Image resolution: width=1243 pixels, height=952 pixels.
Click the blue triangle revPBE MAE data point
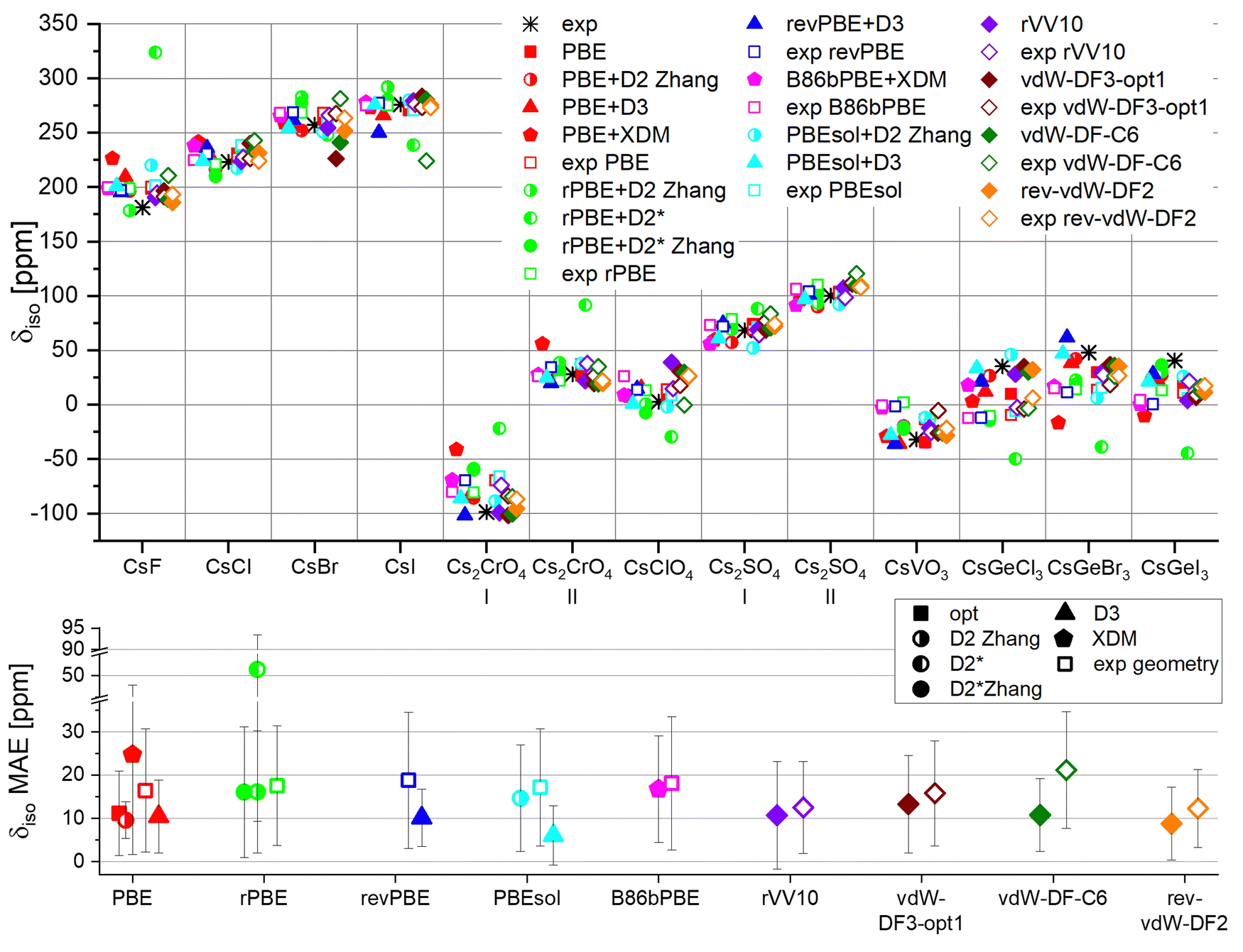coord(422,816)
